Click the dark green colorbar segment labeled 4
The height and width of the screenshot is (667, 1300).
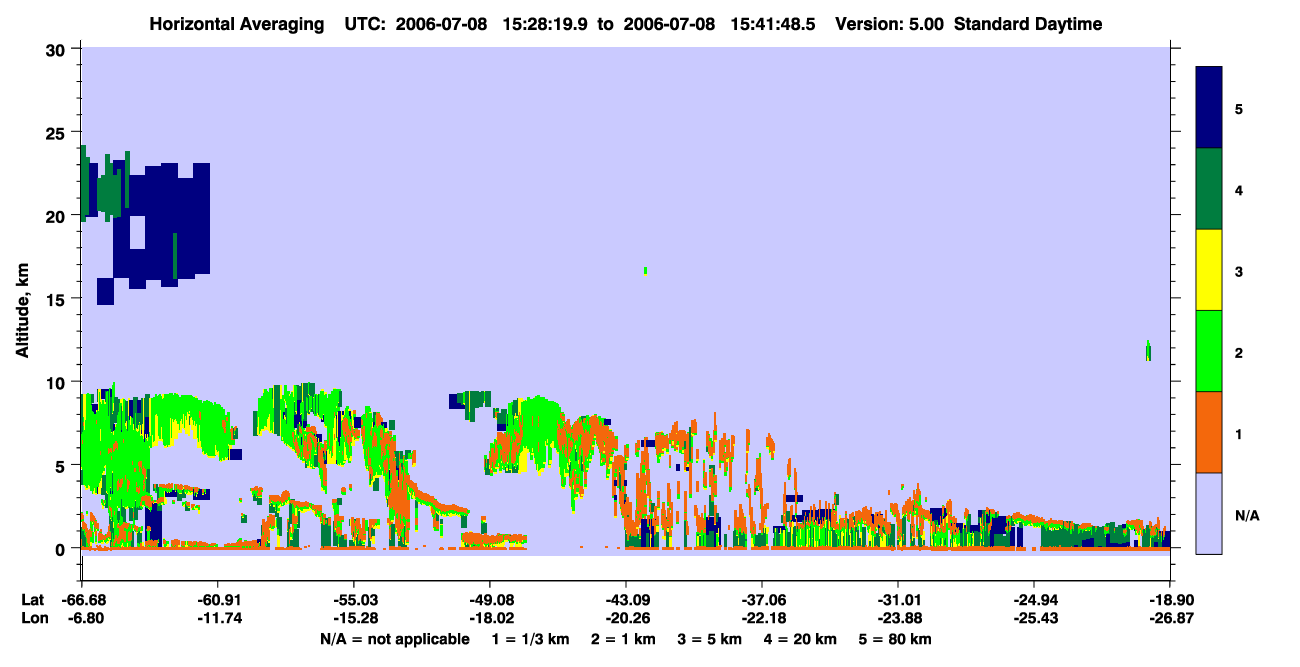click(x=1209, y=189)
